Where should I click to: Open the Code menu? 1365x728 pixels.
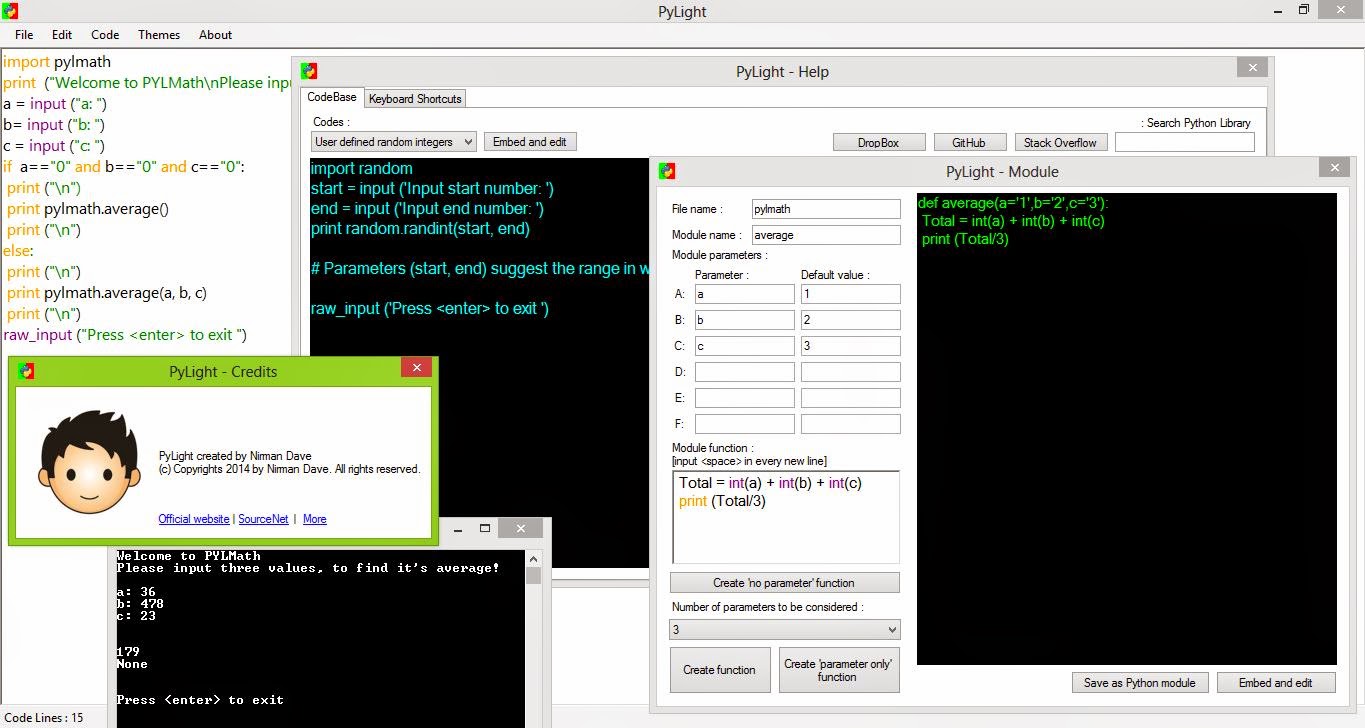click(x=104, y=34)
